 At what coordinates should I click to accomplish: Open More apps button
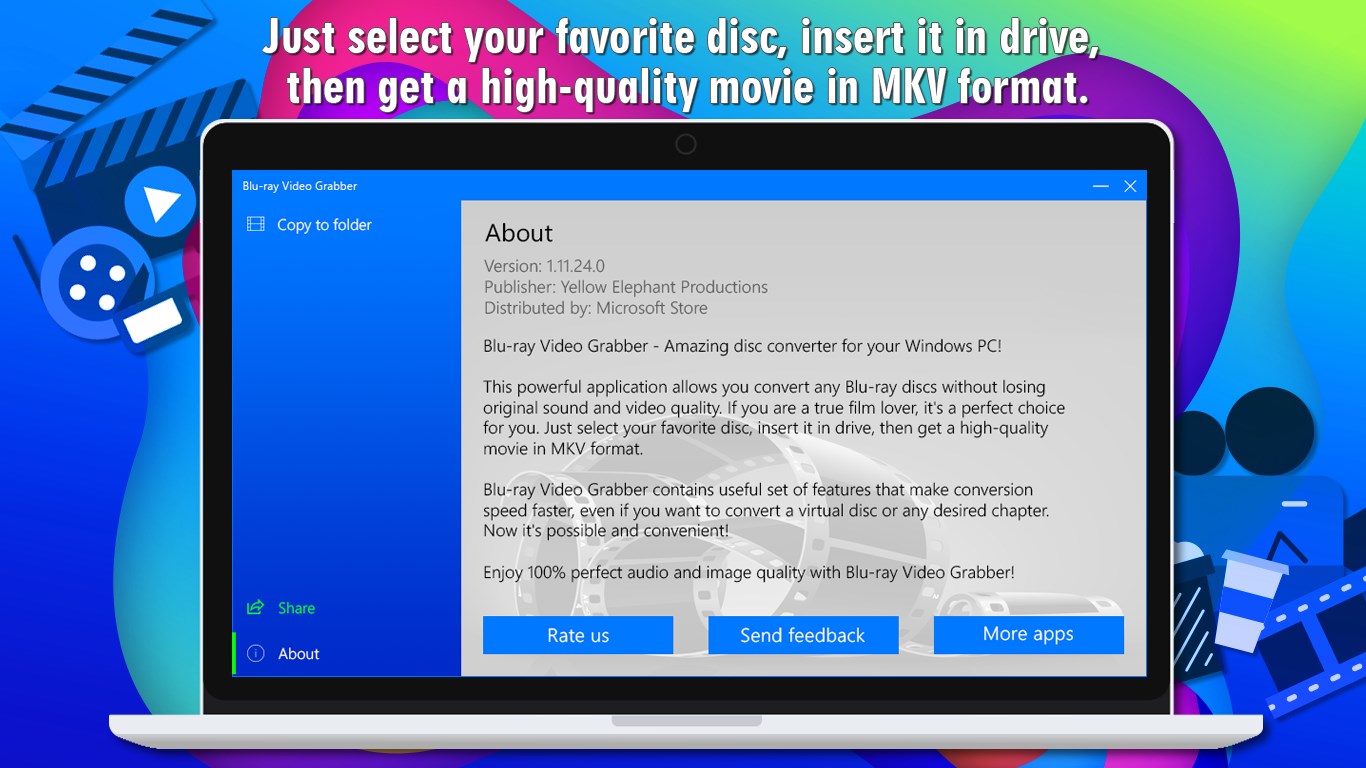click(x=1029, y=635)
